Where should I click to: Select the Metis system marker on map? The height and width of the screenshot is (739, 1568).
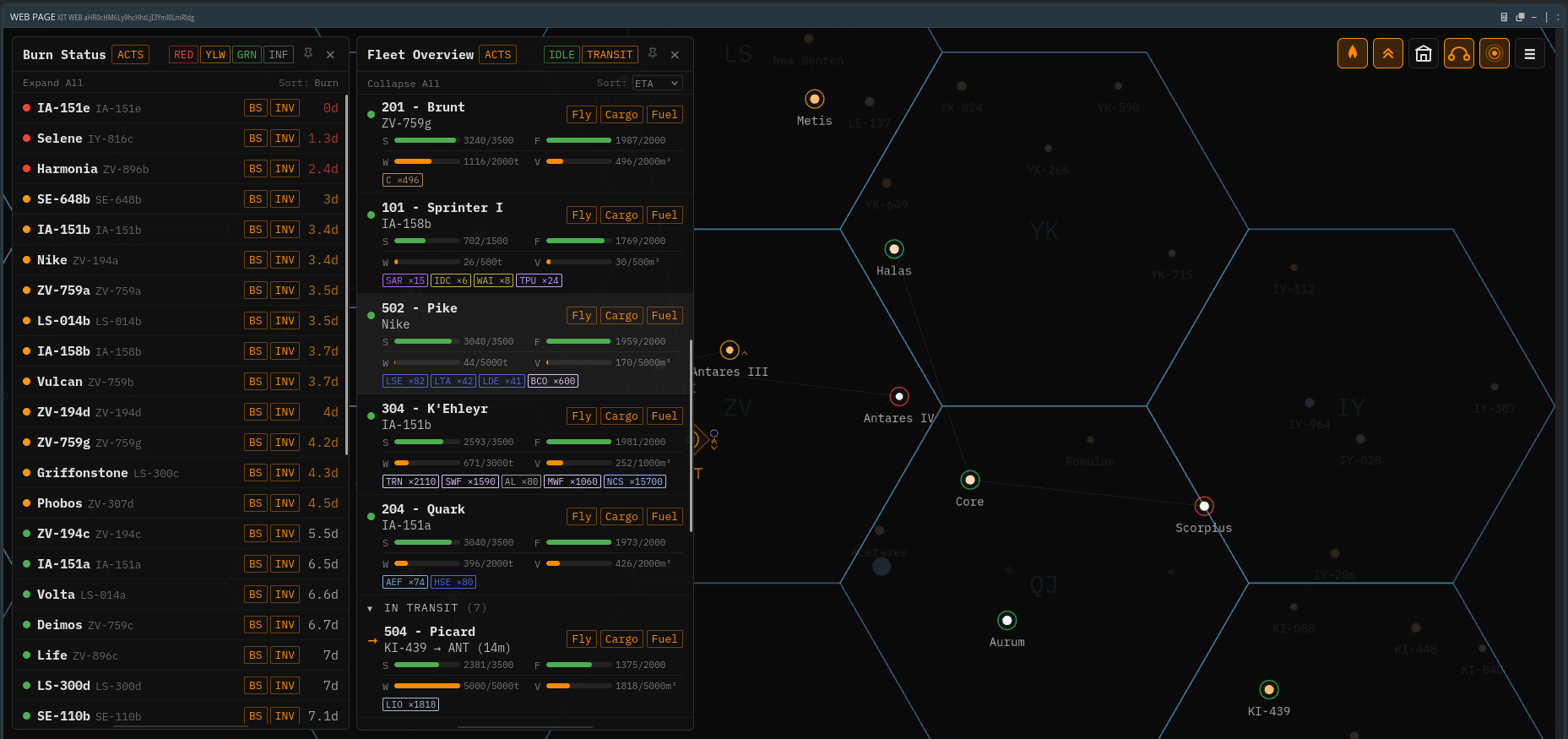[814, 99]
